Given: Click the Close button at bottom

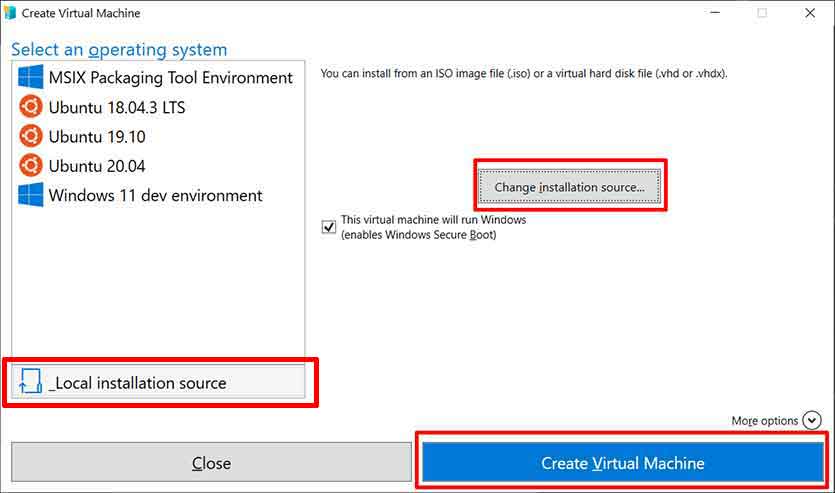Looking at the screenshot, I should (x=211, y=463).
